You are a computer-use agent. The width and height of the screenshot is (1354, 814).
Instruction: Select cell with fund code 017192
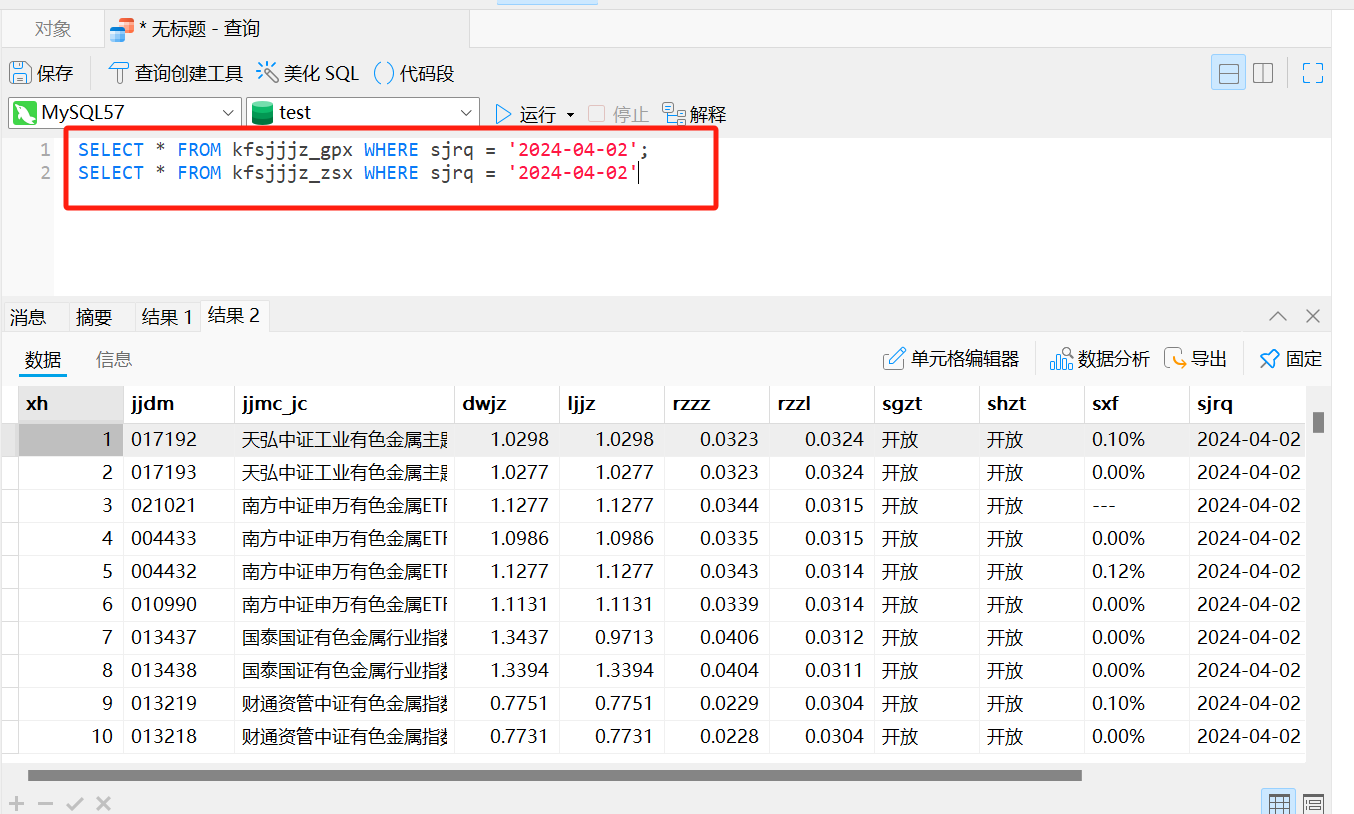(x=179, y=439)
